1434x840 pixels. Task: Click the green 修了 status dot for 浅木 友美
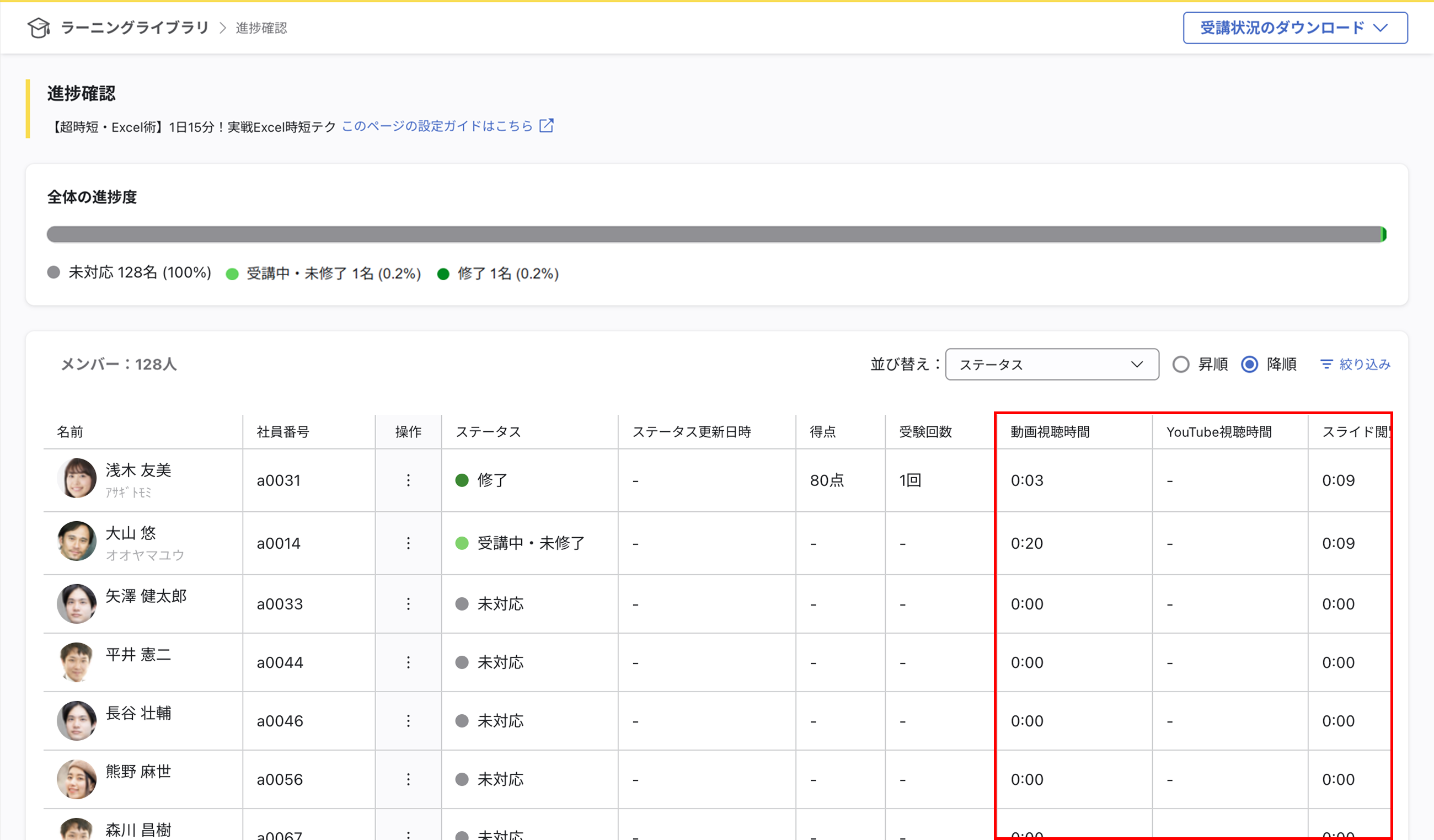[x=462, y=480]
